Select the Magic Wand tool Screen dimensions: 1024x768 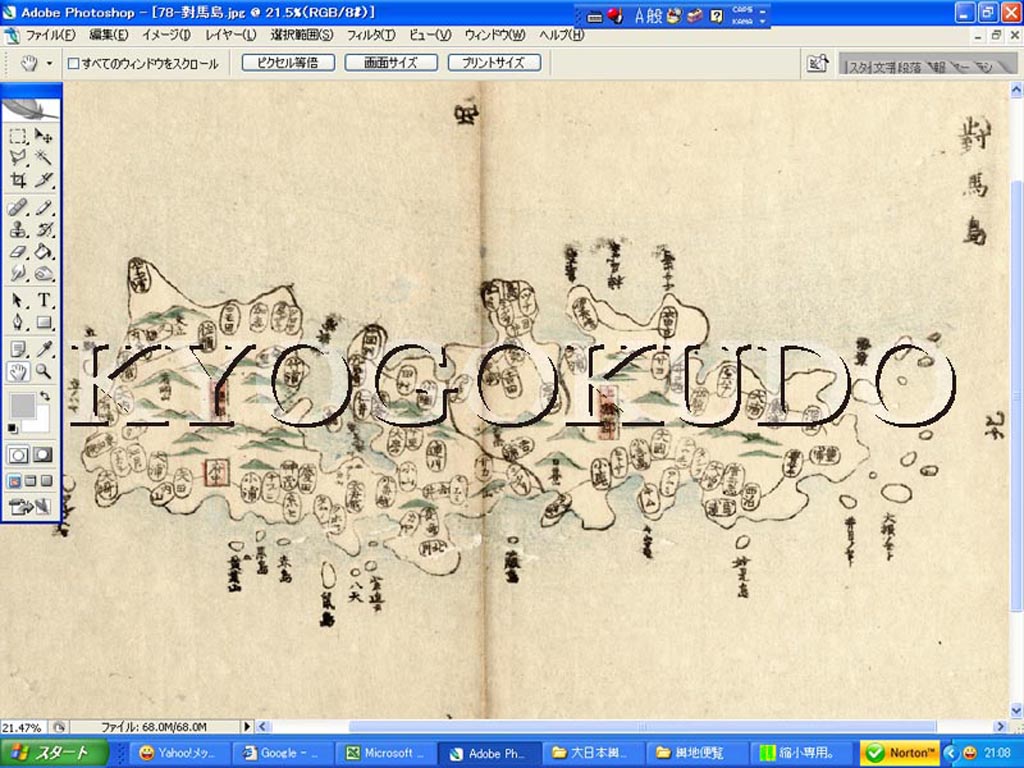pyautogui.click(x=44, y=157)
